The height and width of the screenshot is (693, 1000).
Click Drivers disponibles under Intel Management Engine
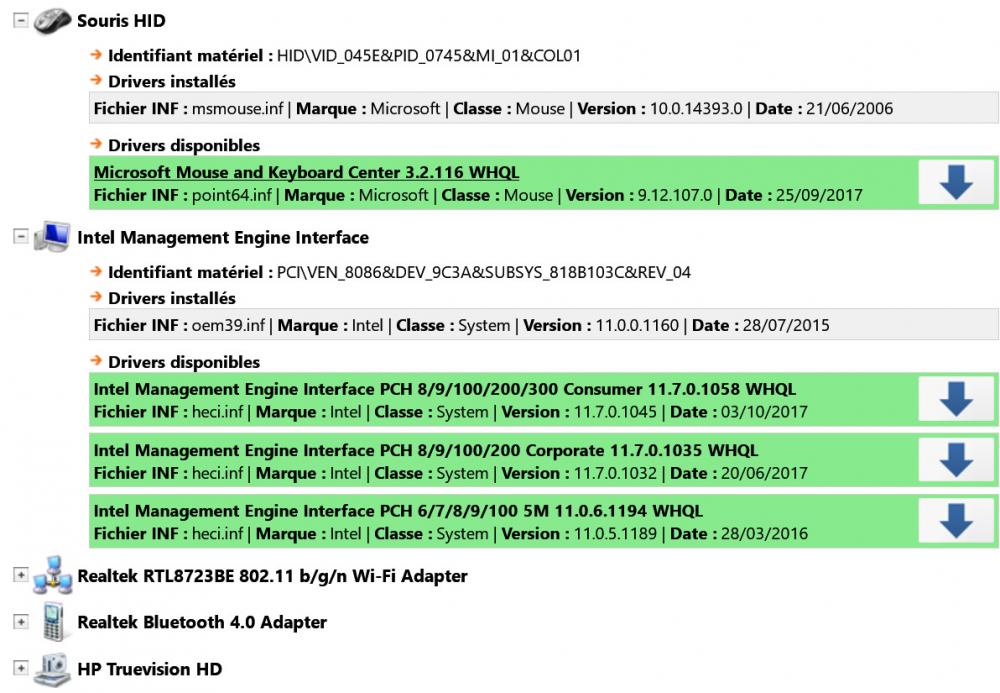(184, 362)
